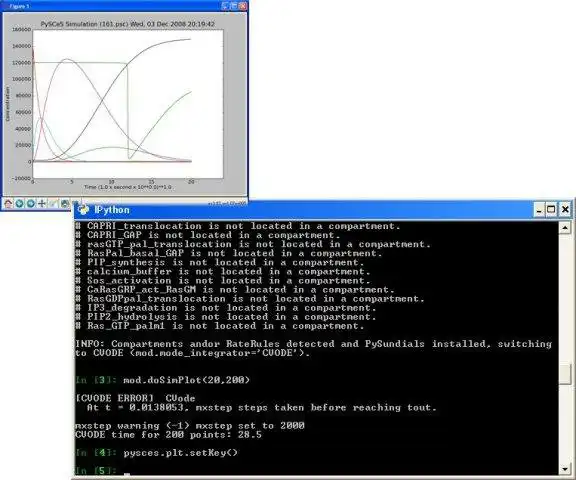Click the 'INFO: Compartments andor RateRules' line
Image resolution: width=576 pixels, height=480 pixels.
[x=313, y=344]
